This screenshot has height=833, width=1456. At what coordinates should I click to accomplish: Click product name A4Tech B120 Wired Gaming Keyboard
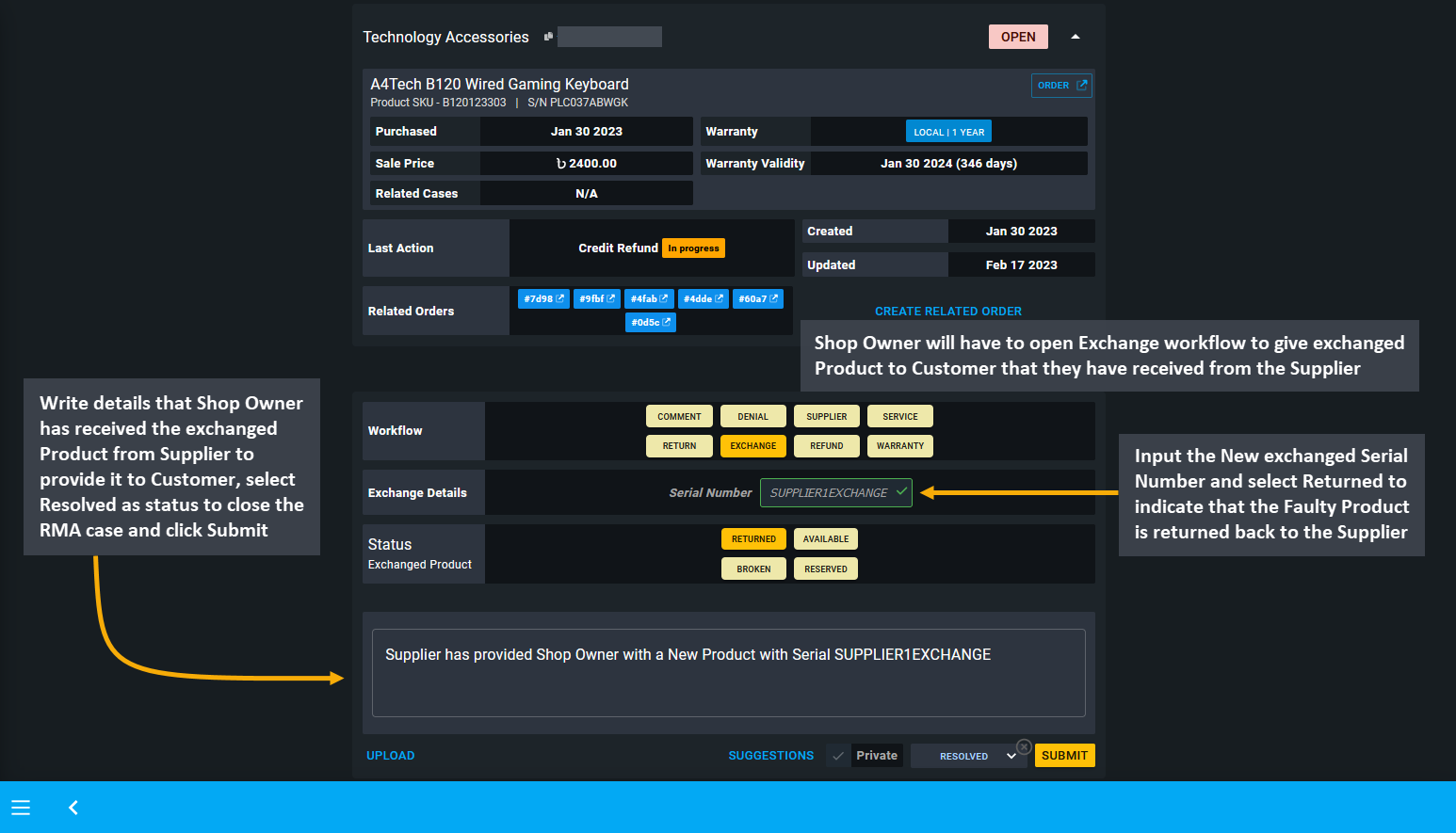(x=499, y=85)
